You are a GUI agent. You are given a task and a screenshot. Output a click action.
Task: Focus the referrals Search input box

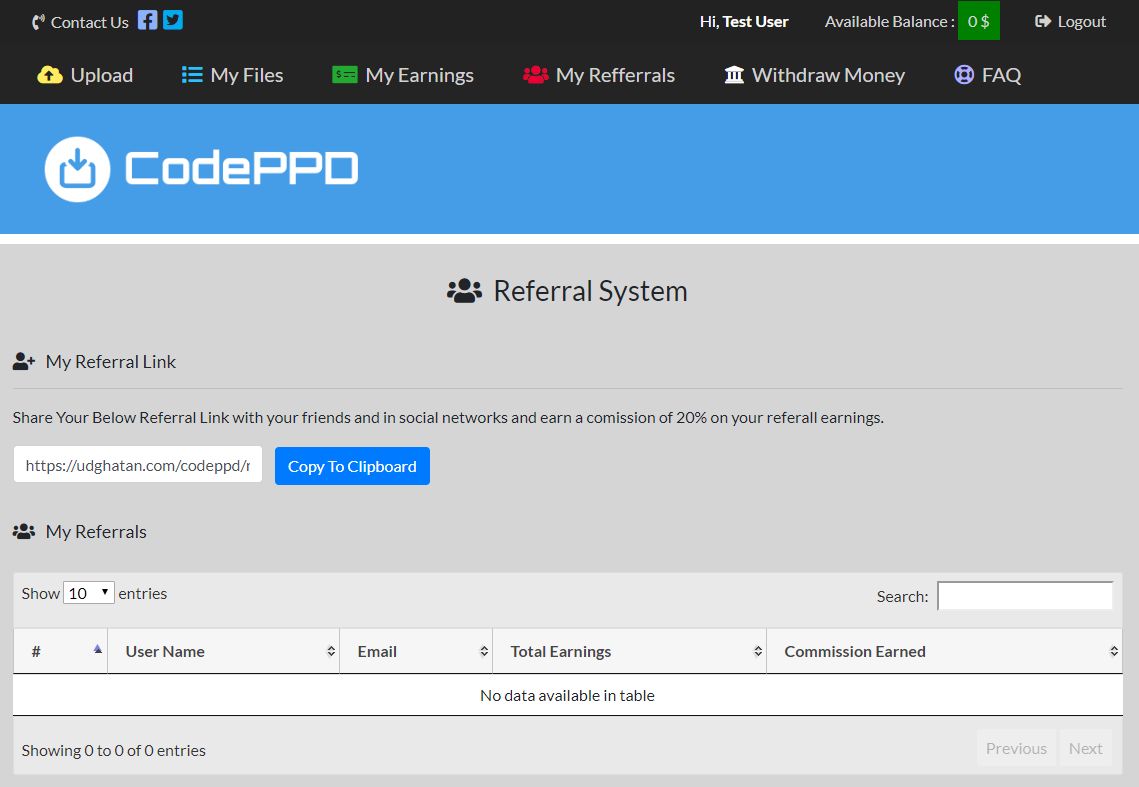pos(1024,596)
